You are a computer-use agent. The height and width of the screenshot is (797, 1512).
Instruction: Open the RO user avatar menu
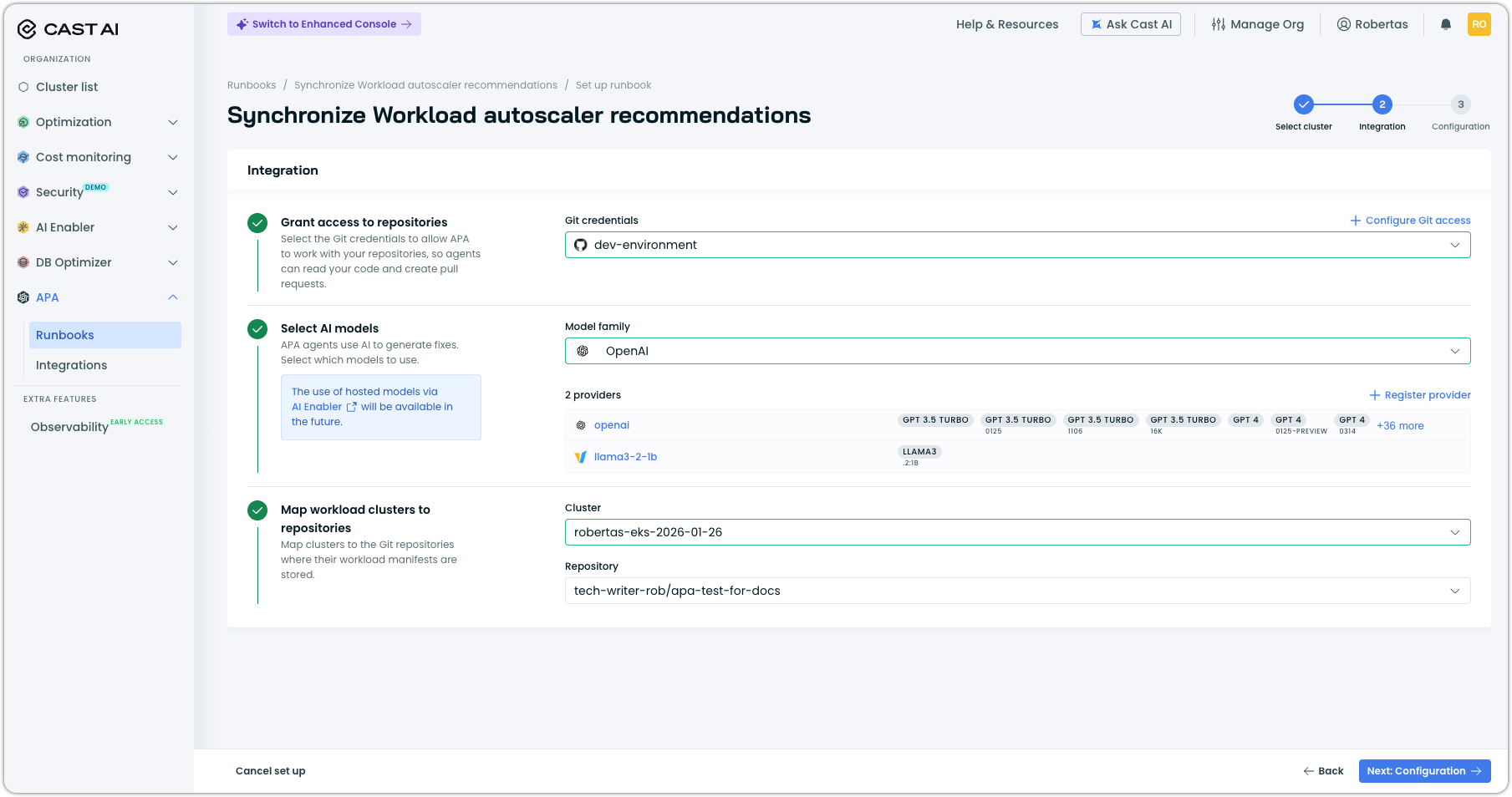point(1479,24)
